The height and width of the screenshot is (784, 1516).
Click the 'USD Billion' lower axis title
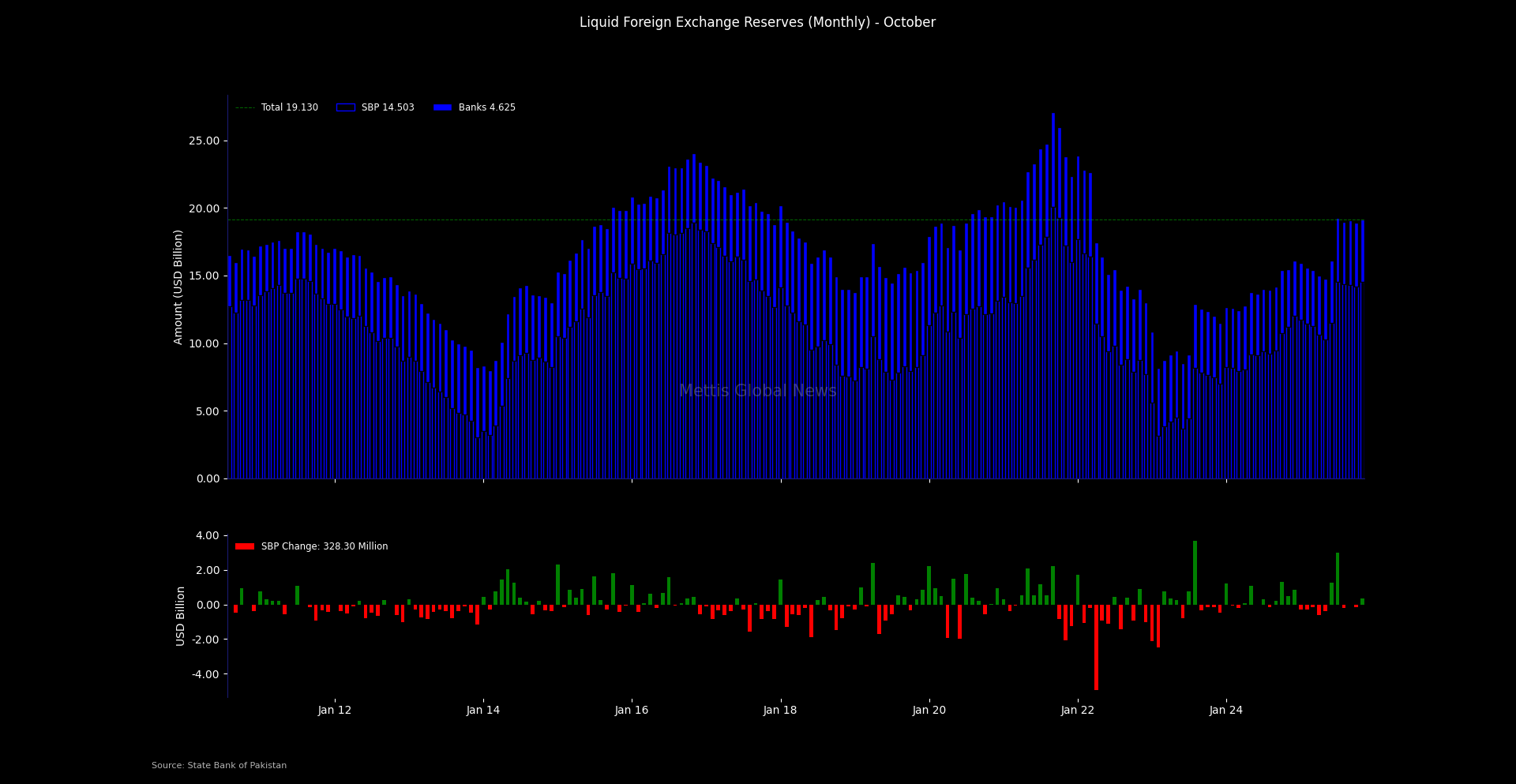(x=181, y=616)
